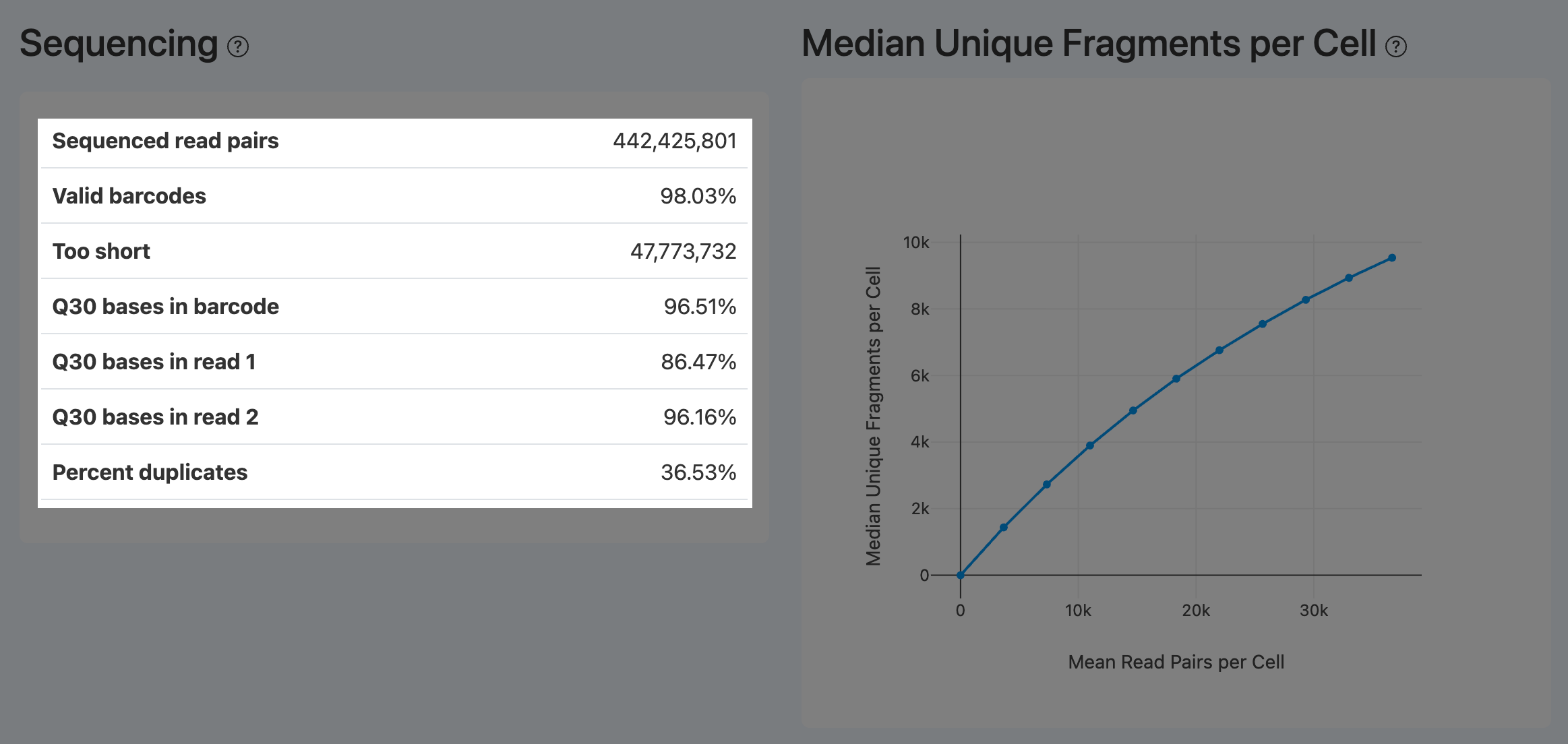
Task: Click the rotated vertical y-axis title text
Action: (874, 416)
